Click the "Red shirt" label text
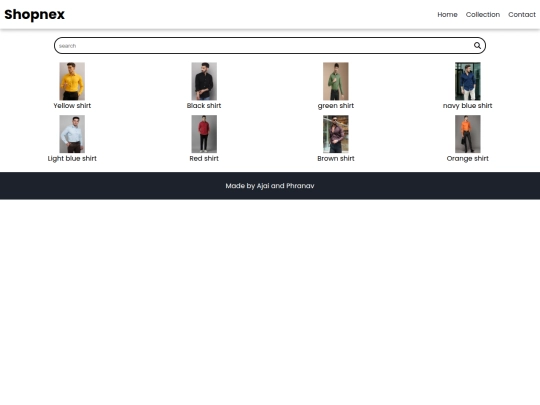The width and height of the screenshot is (540, 405). (x=204, y=158)
